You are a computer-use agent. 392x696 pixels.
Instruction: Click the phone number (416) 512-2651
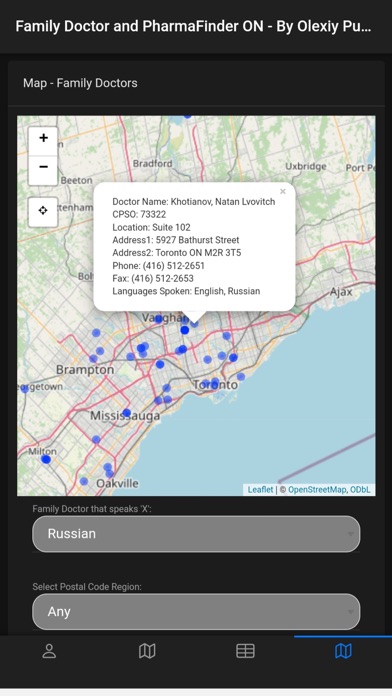click(174, 265)
